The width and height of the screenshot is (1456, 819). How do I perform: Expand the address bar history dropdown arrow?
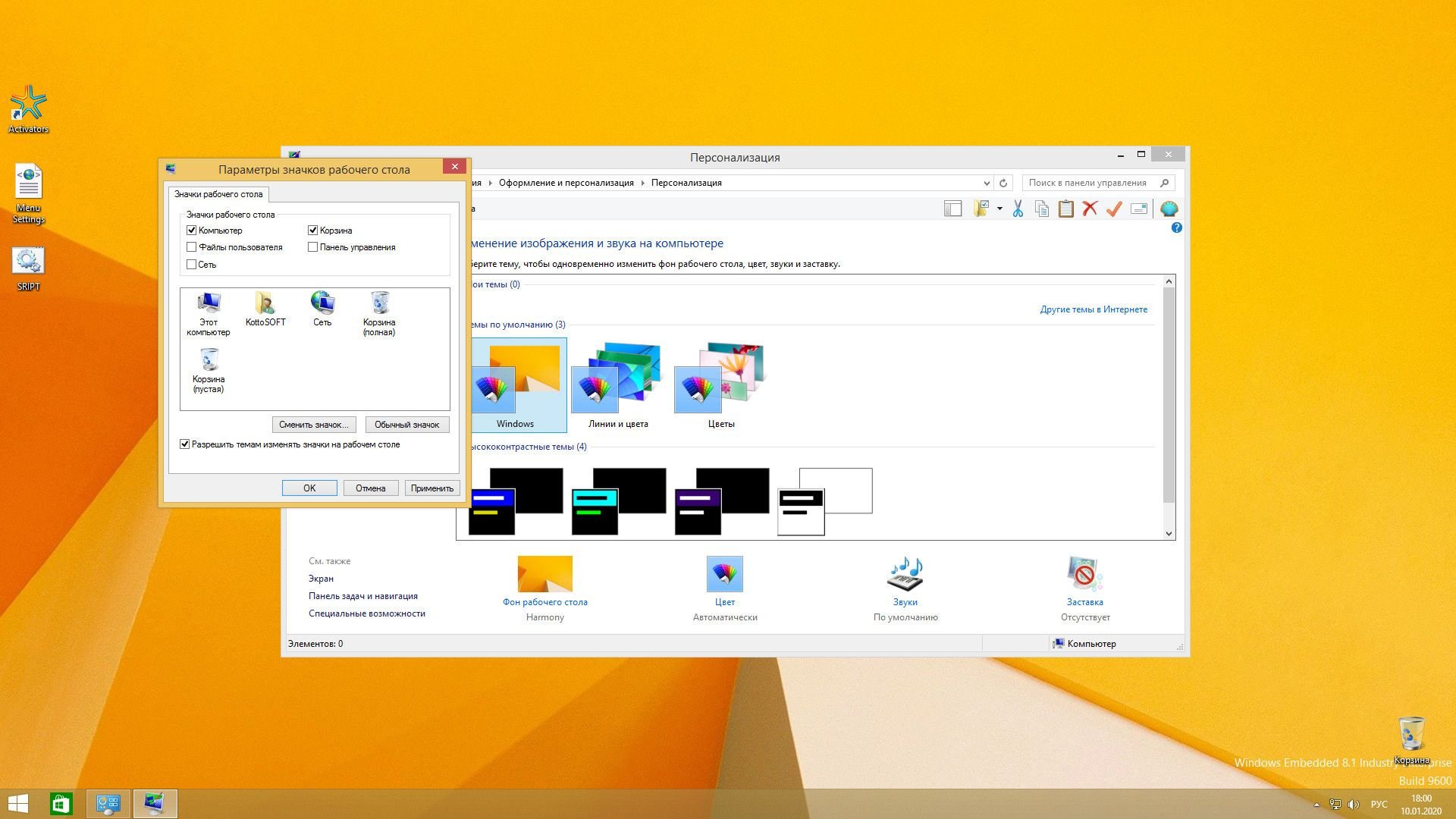(x=986, y=183)
